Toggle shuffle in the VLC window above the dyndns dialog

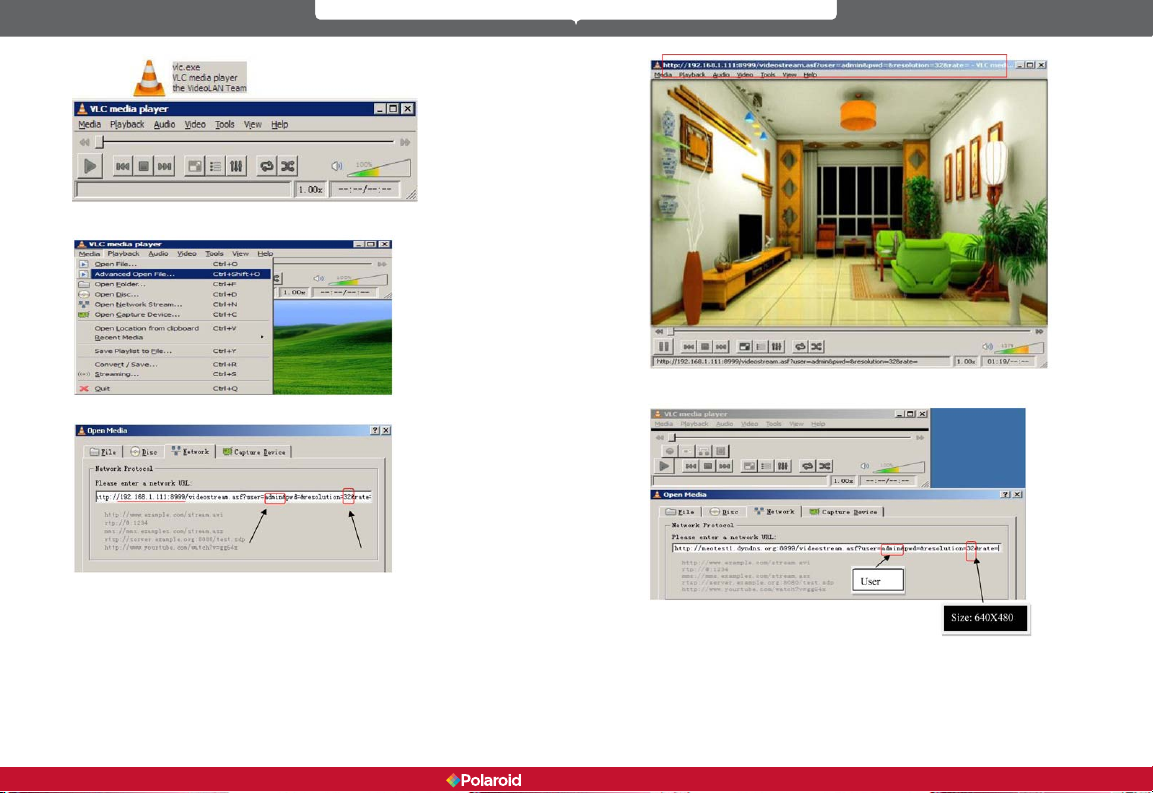pyautogui.click(x=825, y=466)
